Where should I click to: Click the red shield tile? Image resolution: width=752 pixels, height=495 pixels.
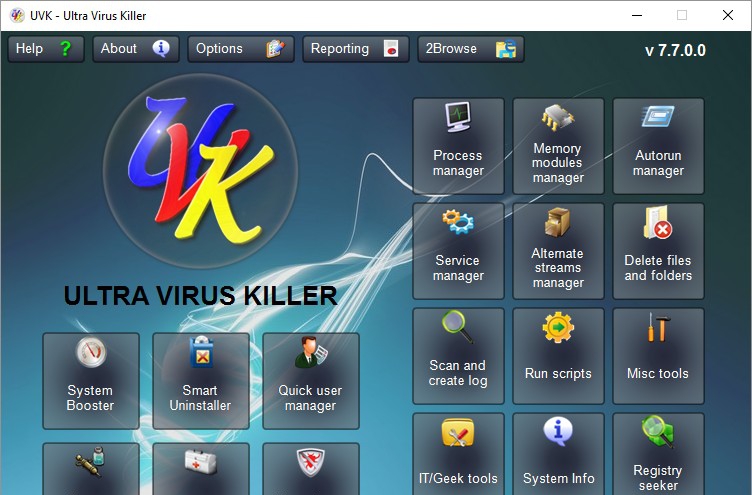click(x=311, y=469)
